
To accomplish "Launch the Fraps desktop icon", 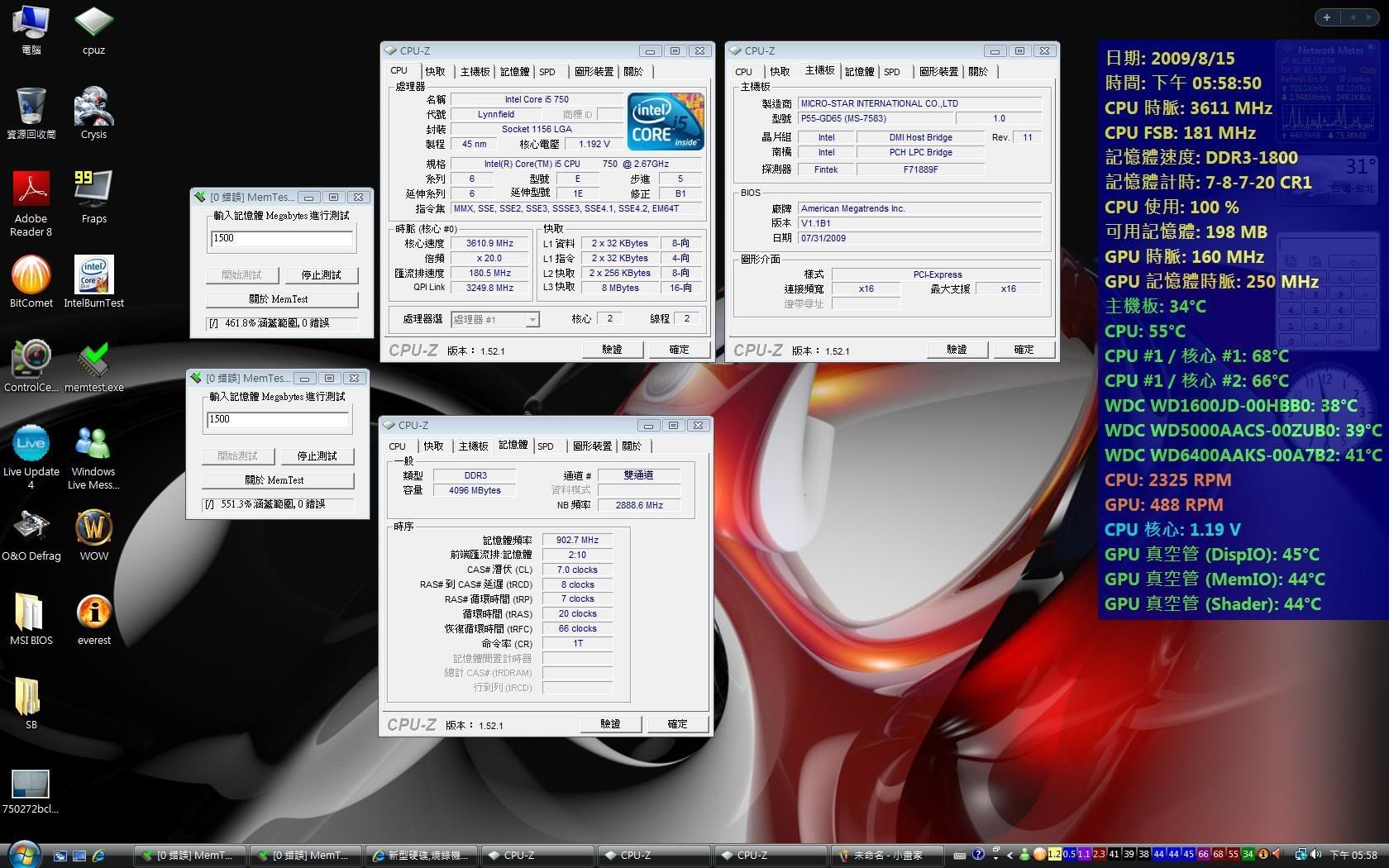I will pos(93,197).
